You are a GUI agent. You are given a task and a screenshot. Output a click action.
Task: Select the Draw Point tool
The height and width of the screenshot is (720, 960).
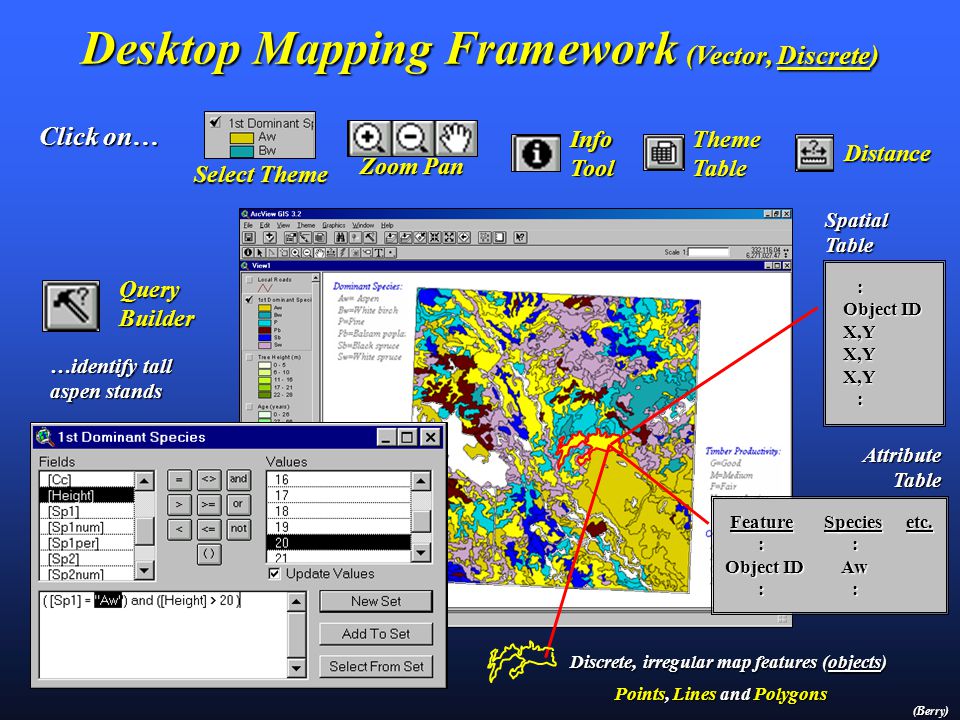coord(391,253)
